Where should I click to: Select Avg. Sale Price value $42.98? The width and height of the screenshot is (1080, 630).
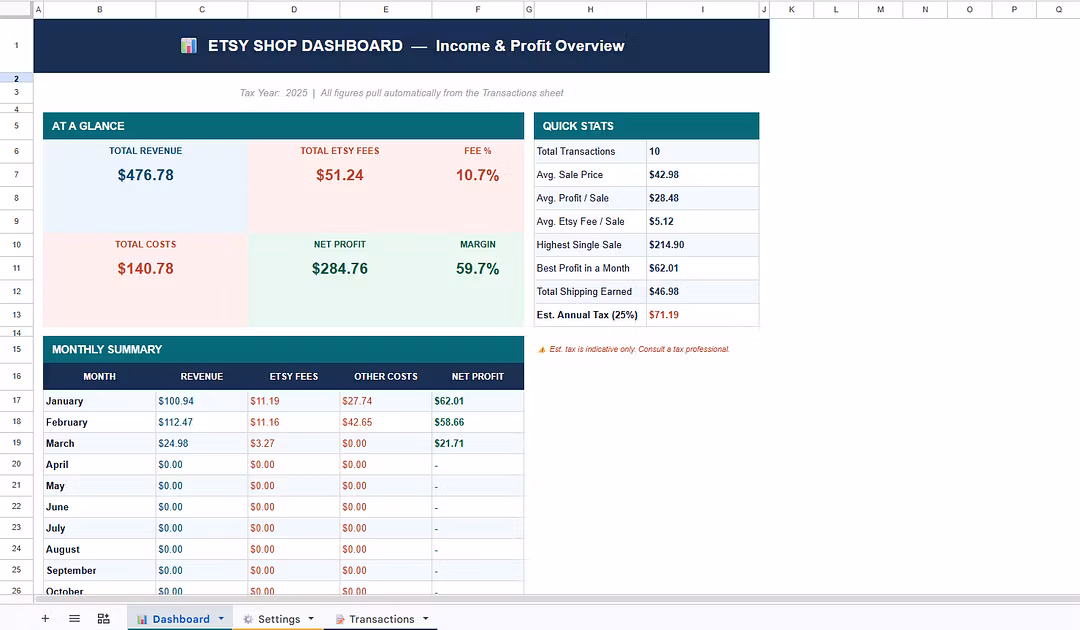(703, 175)
